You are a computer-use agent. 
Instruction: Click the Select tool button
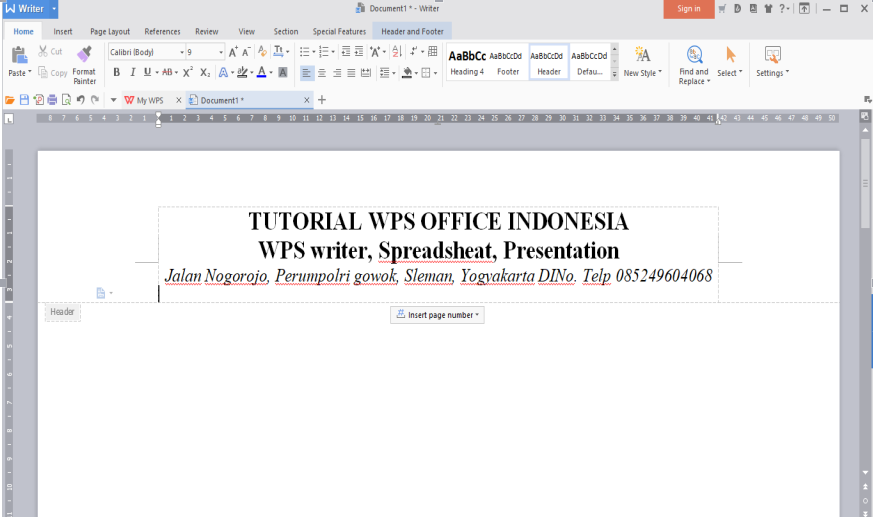(730, 62)
